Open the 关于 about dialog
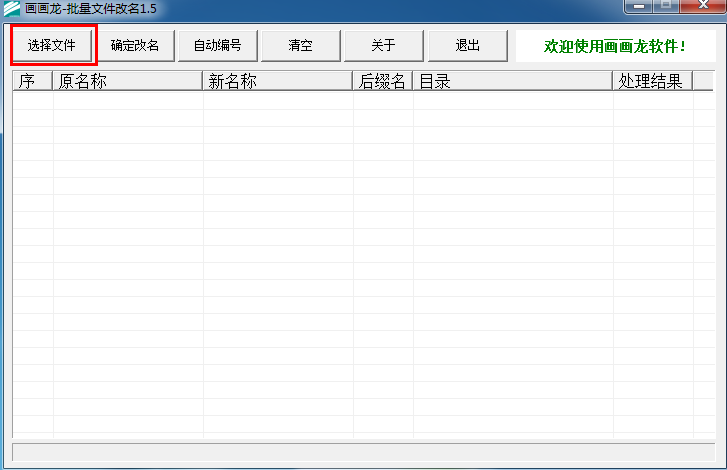The width and height of the screenshot is (727, 470). tap(384, 45)
